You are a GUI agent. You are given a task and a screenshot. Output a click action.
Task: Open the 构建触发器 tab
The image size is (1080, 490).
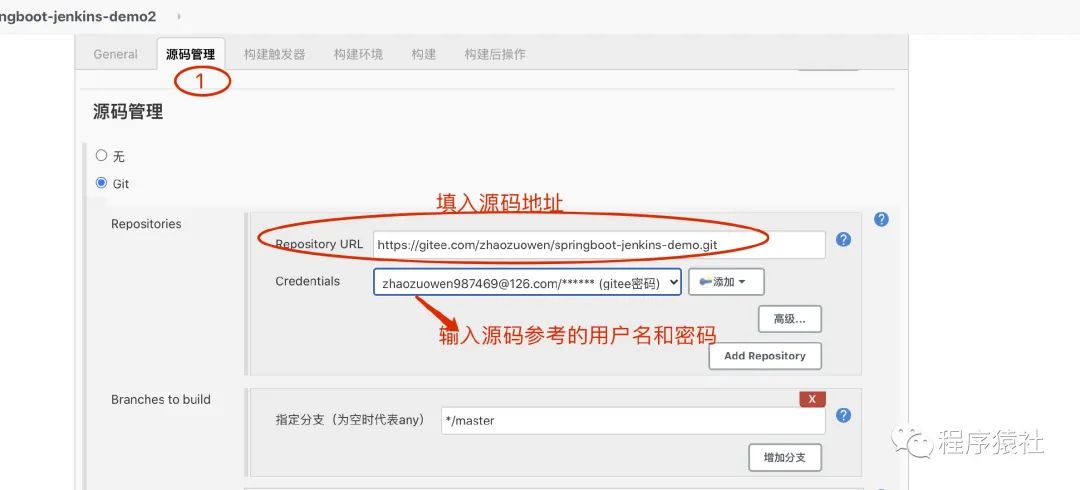[274, 54]
